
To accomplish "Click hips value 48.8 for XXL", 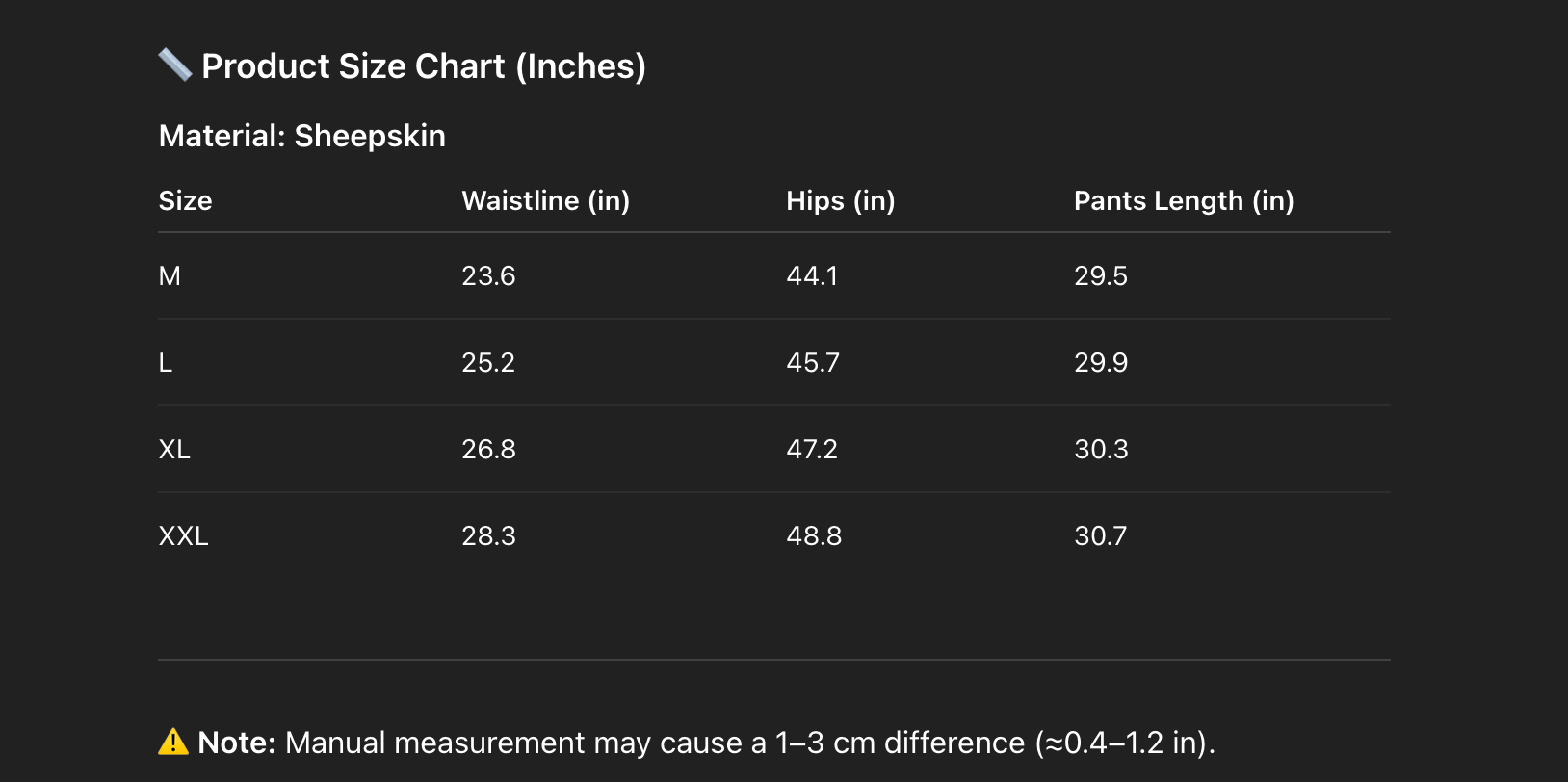I will pyautogui.click(x=814, y=536).
